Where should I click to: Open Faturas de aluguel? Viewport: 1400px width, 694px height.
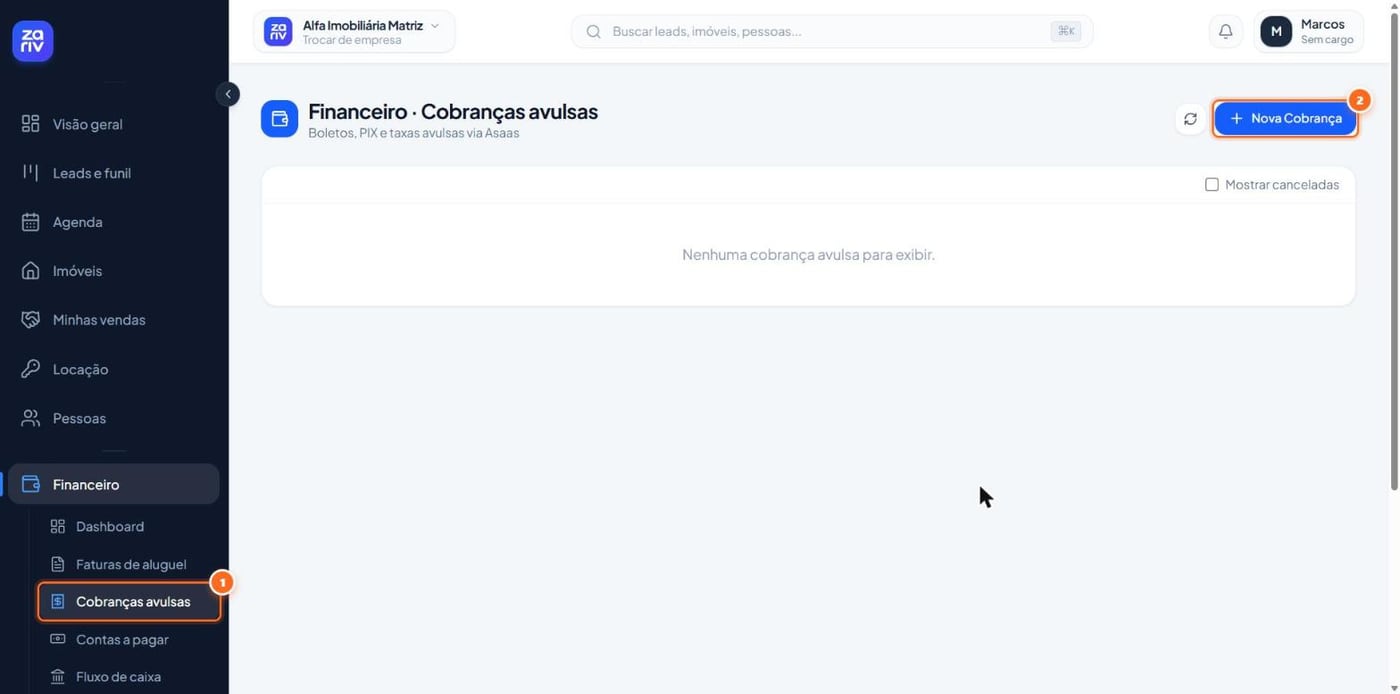pos(129,564)
